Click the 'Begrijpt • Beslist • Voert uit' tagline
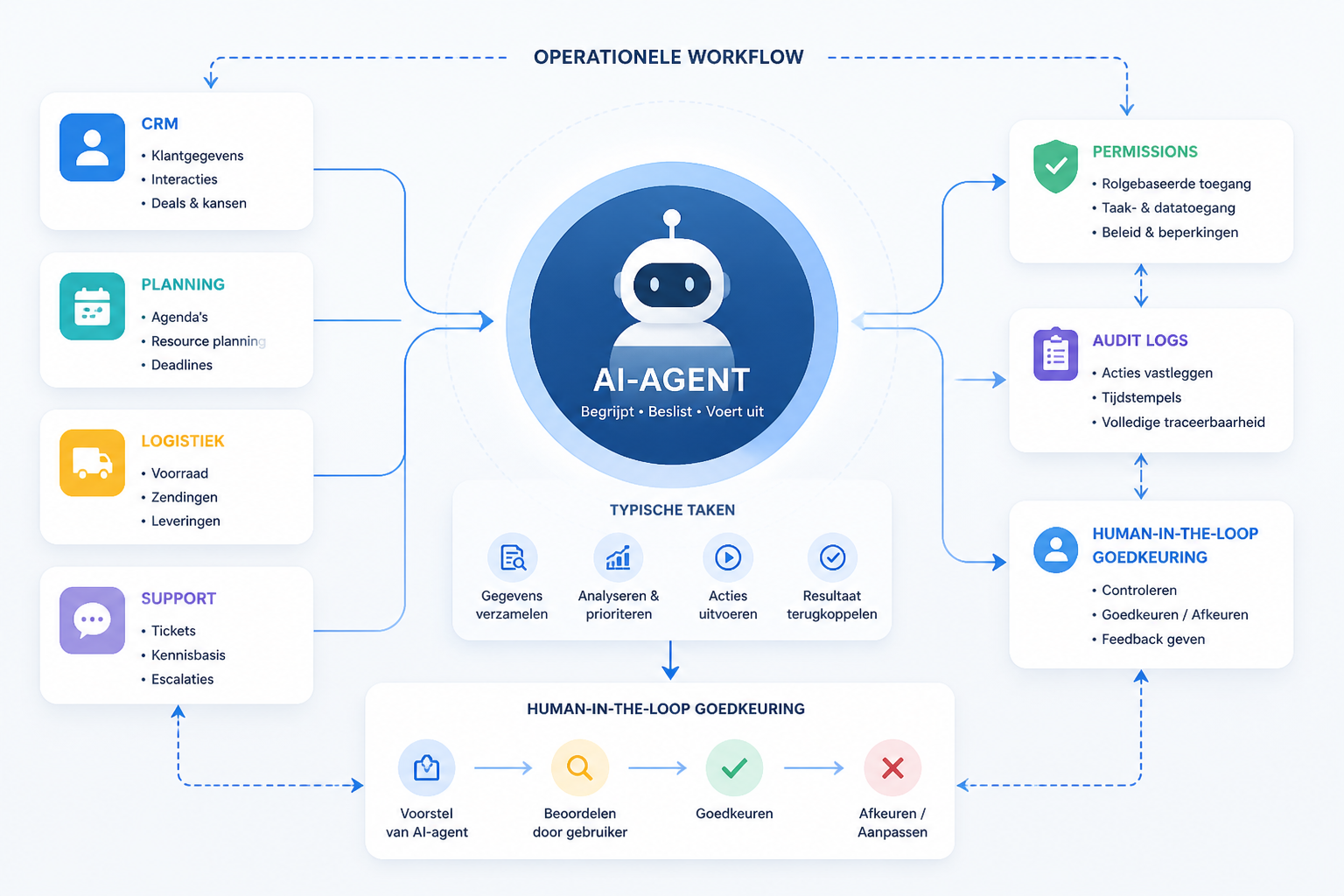1344x896 pixels. (x=672, y=411)
